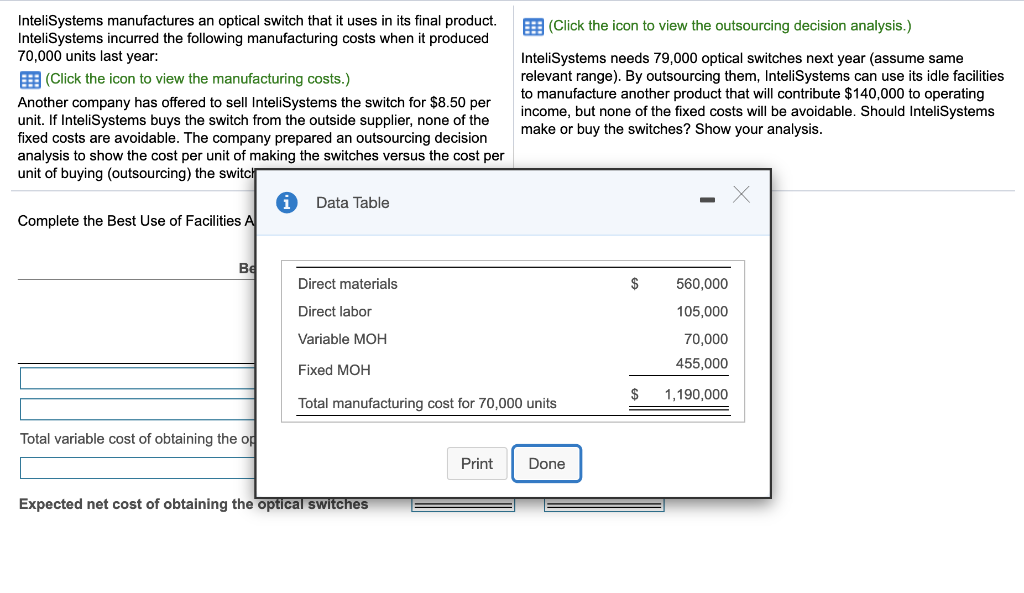The image size is (1024, 593).
Task: Select the second blank row input field
Action: click(137, 409)
